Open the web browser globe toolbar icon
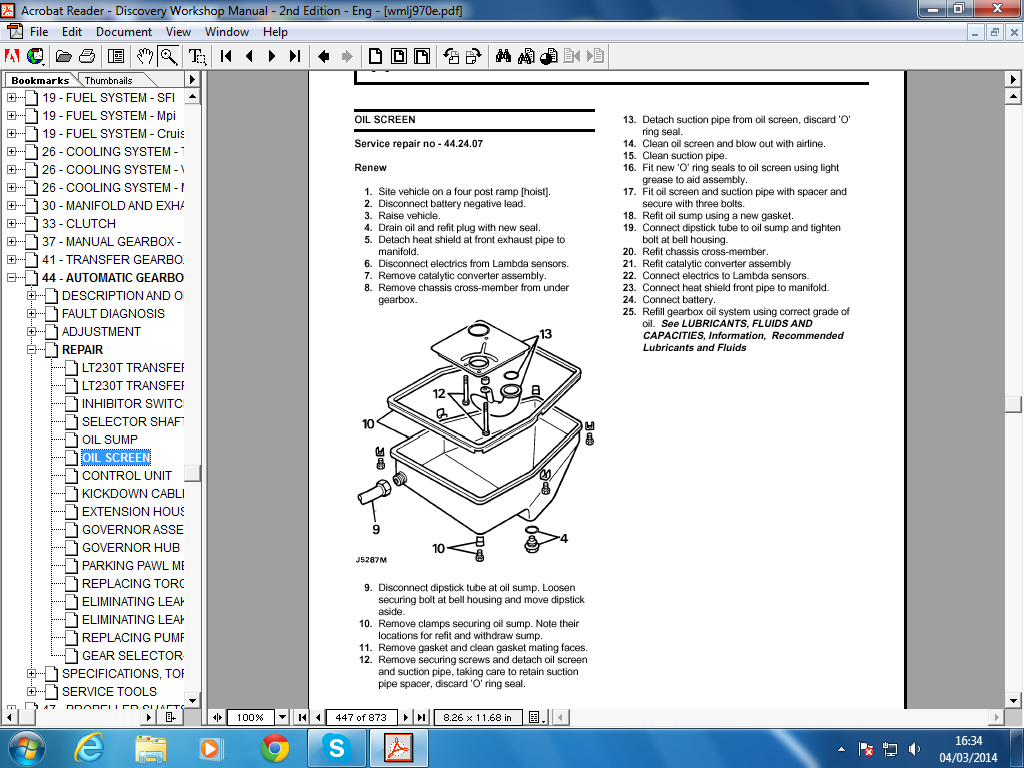Screen dimensions: 1024x768 tap(35, 56)
